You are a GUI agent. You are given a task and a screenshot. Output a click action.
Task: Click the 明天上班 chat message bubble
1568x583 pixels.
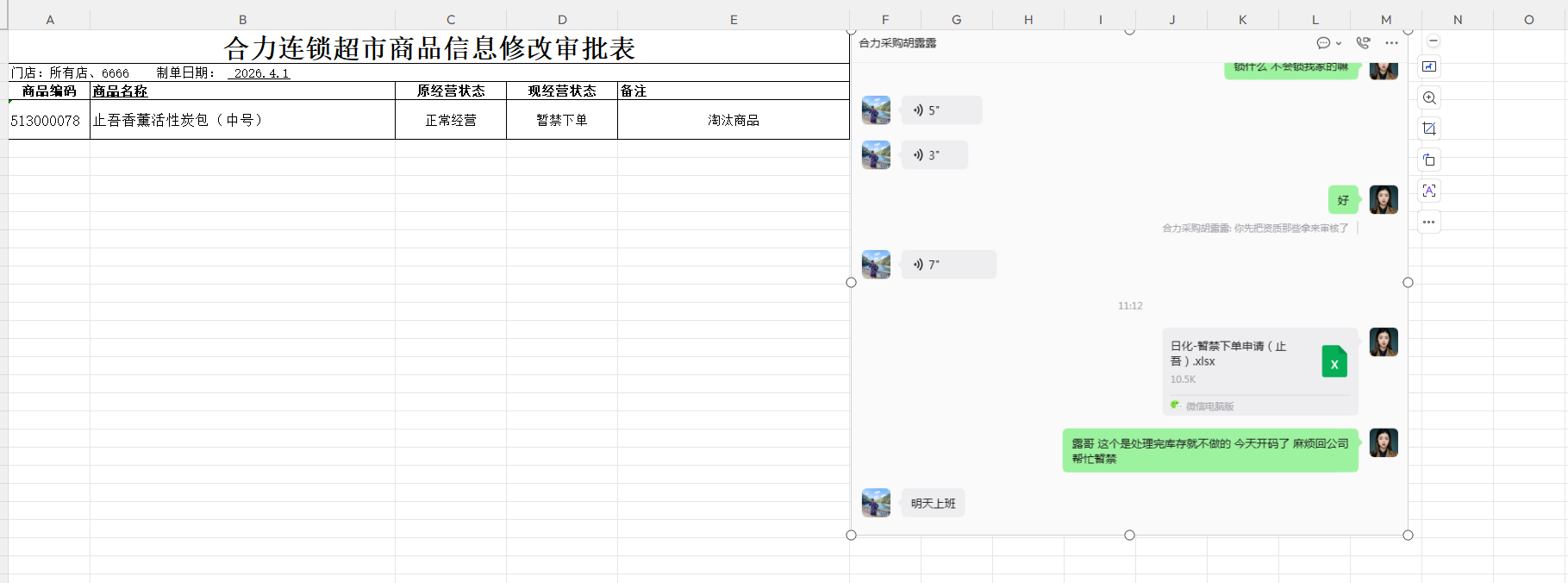pos(933,504)
